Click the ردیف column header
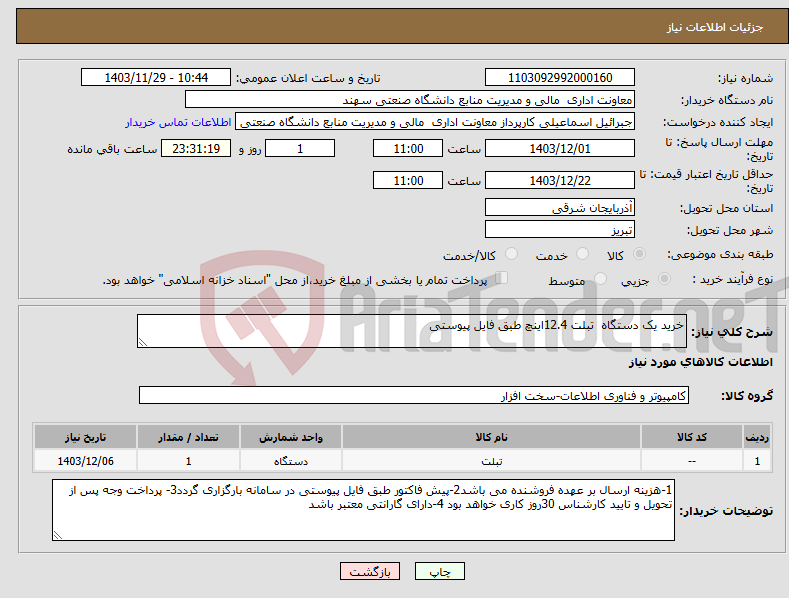Viewport: 789px width, 598px height. [757, 437]
